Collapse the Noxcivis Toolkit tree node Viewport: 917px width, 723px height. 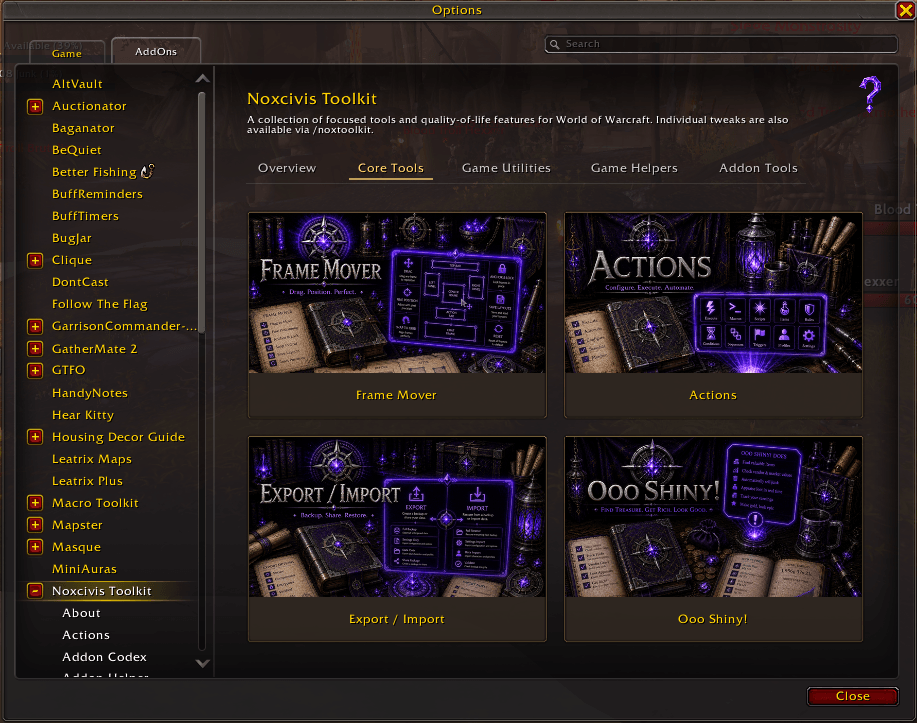click(x=35, y=591)
